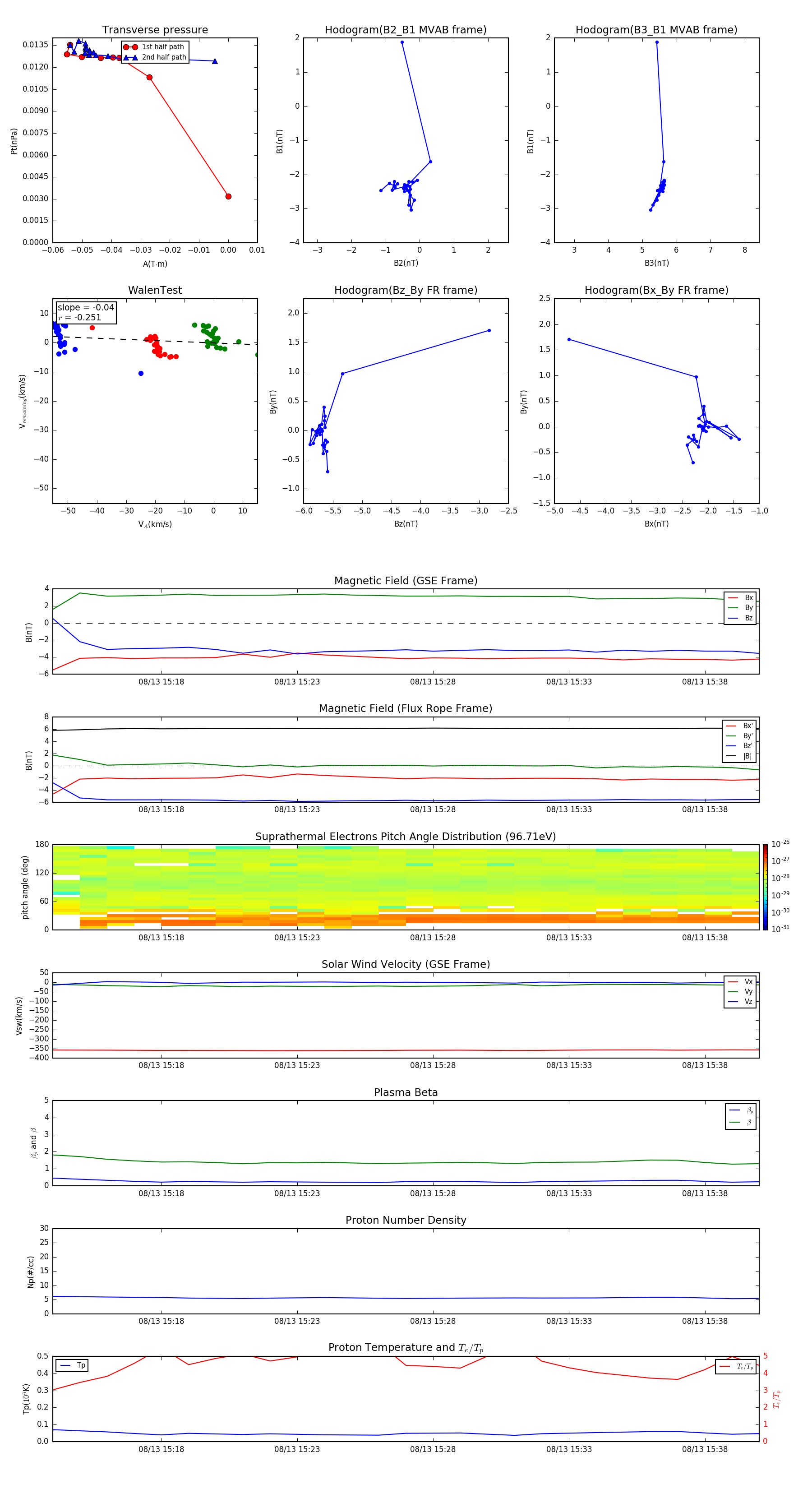Click the 'Bx(nT)' axis label
Screen dimensions: 812x1489
coord(656,524)
